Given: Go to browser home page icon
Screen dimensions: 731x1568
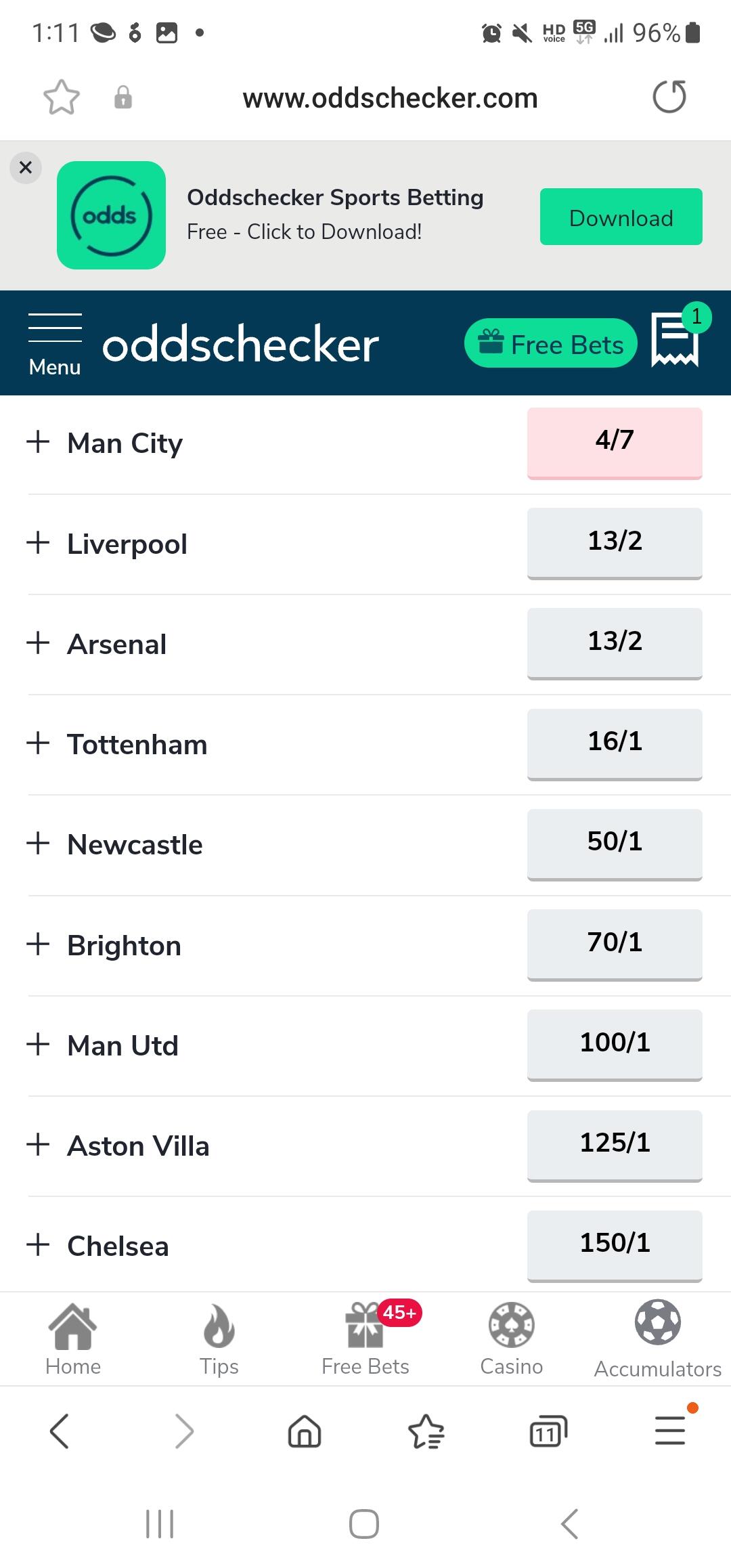Looking at the screenshot, I should click(x=305, y=1431).
